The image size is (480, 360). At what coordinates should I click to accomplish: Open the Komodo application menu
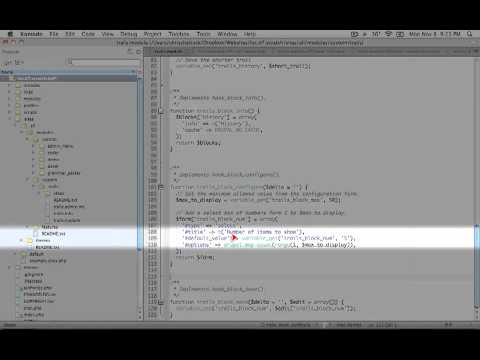(31, 34)
